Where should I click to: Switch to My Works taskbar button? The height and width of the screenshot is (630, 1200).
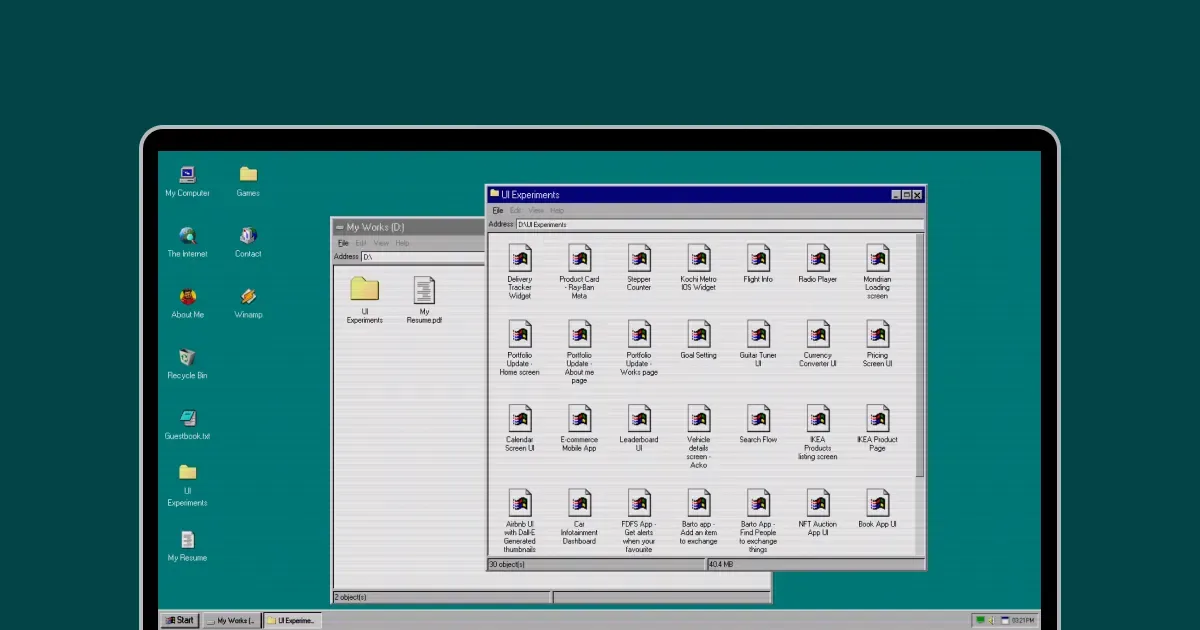[x=231, y=620]
